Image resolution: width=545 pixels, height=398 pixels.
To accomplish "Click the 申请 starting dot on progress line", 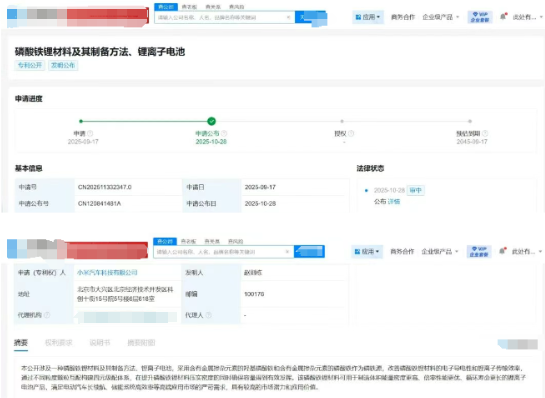I will [81, 121].
